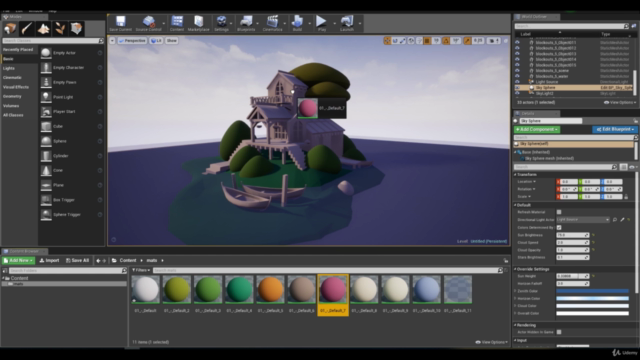Click the Import button
The height and width of the screenshot is (360, 640).
tap(49, 260)
